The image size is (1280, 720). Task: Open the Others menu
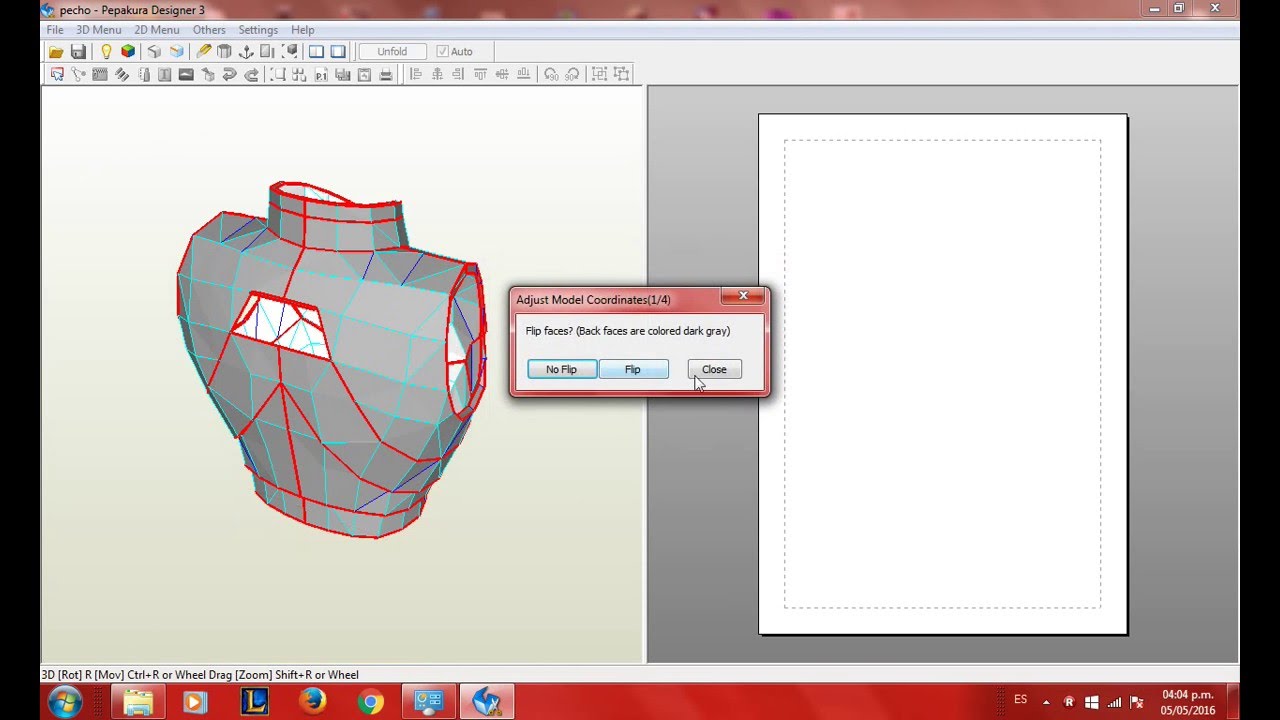[x=209, y=30]
